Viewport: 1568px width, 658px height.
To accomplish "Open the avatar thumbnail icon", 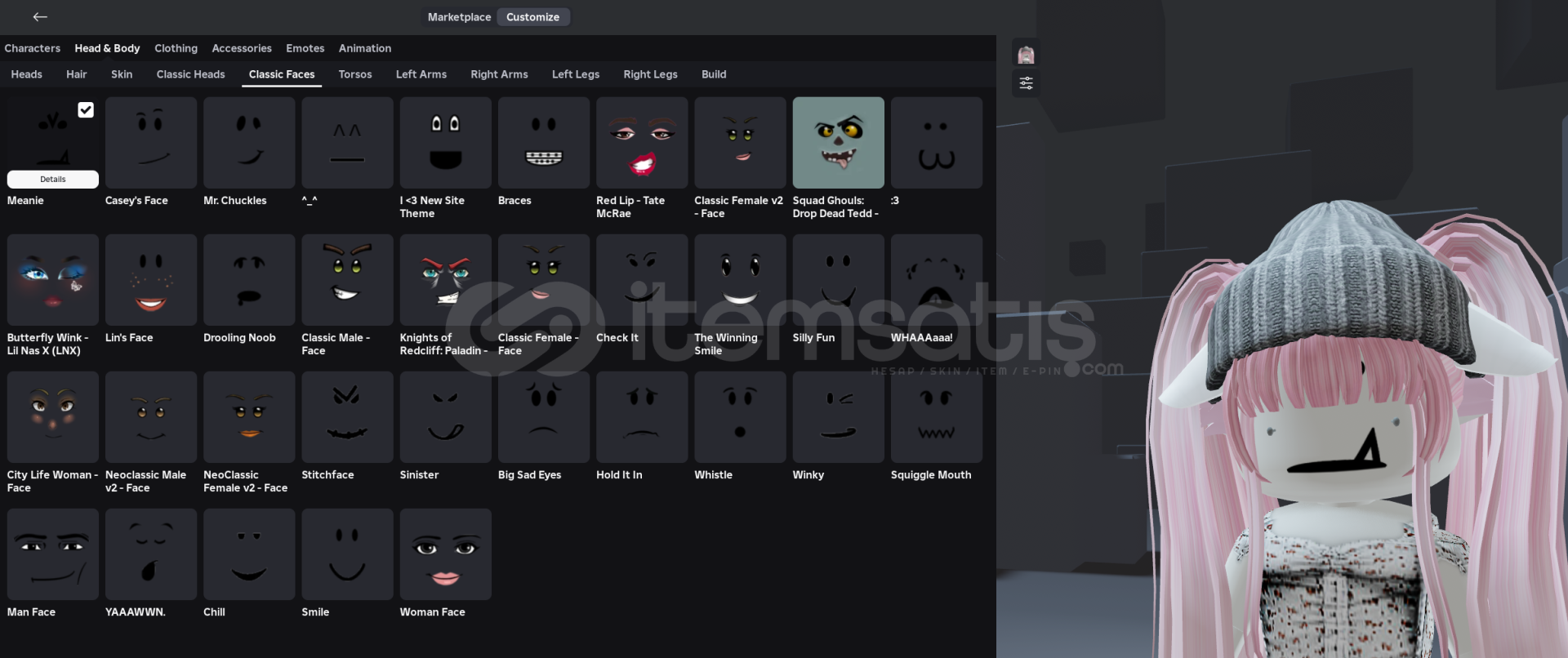I will tap(1026, 55).
